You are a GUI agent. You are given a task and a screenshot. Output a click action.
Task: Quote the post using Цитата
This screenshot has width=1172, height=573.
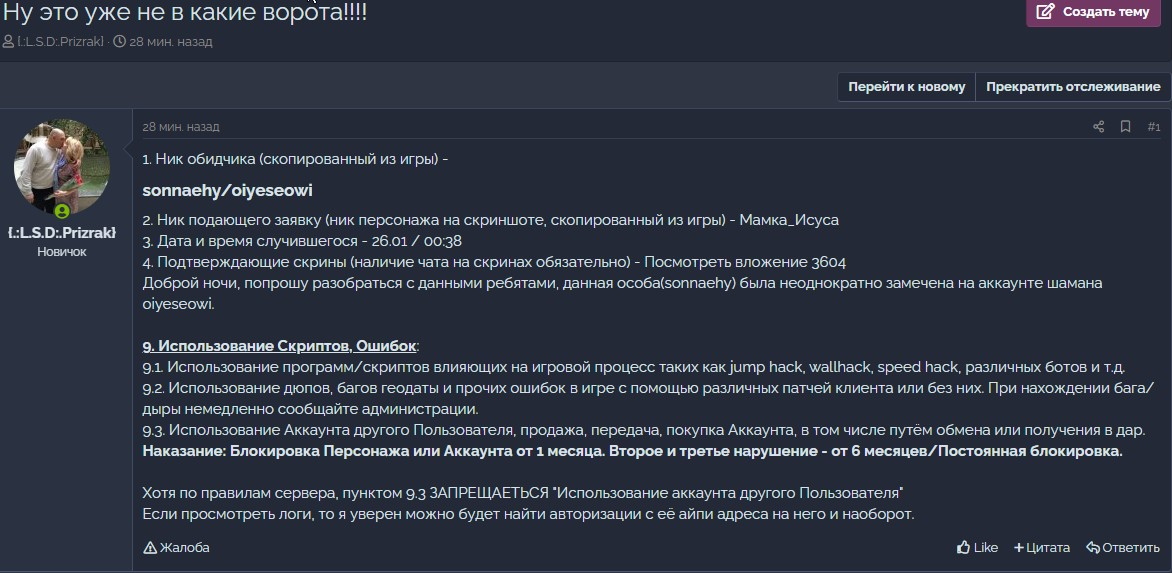coord(1041,547)
